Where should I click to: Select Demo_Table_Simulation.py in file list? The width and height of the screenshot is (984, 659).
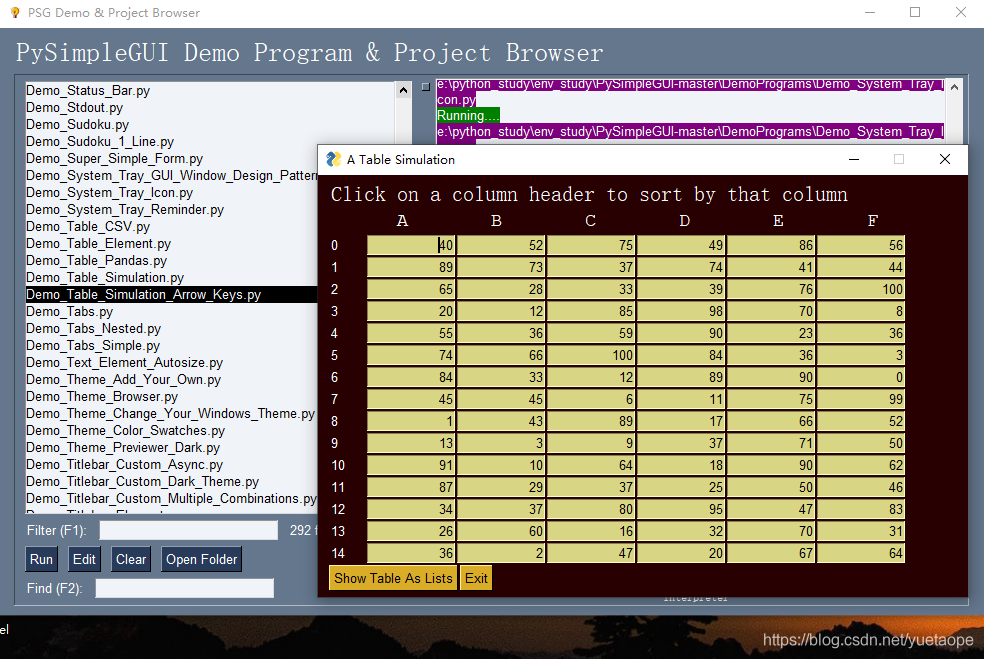pyautogui.click(x=105, y=277)
